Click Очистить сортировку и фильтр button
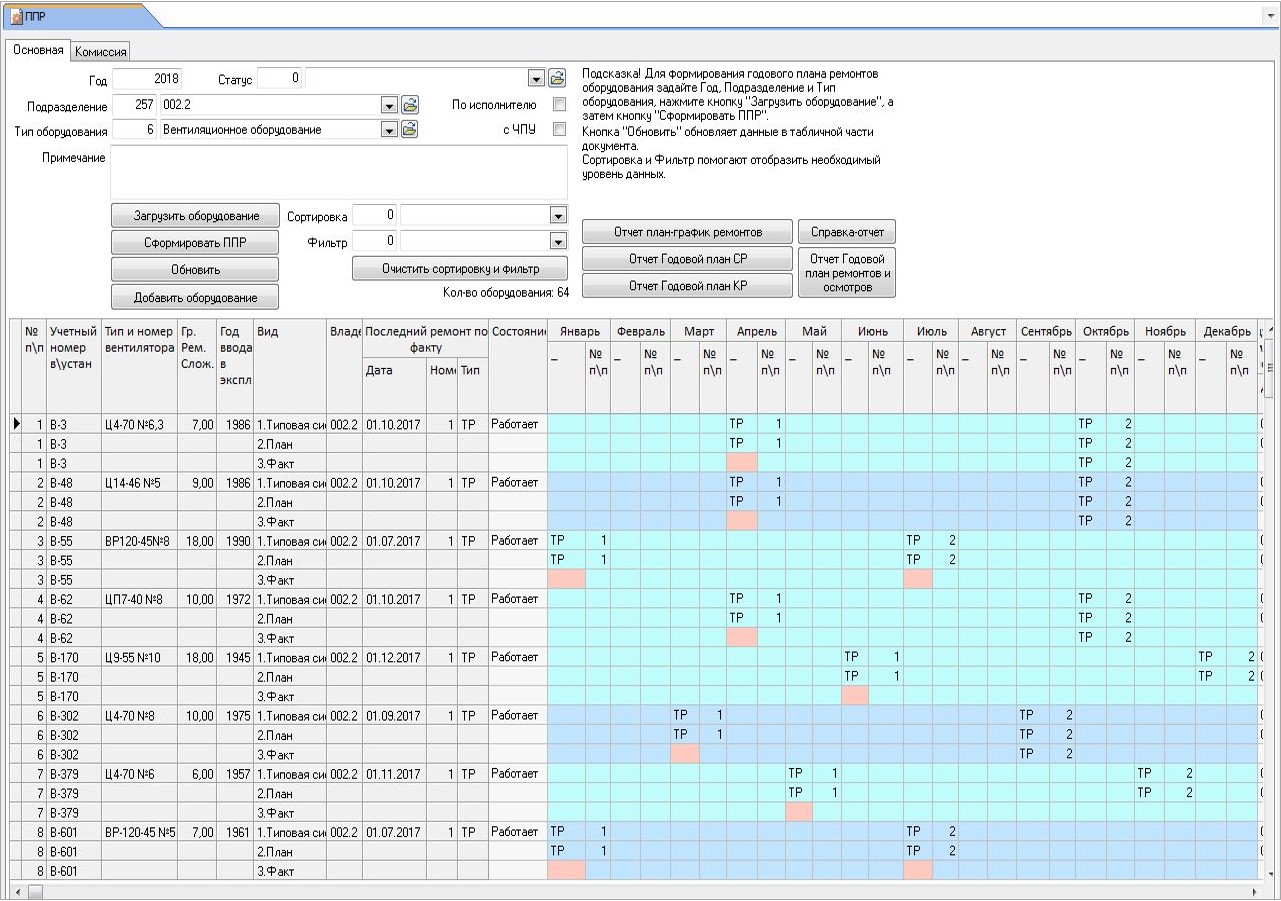Screen dimensions: 1281x901 [x=460, y=269]
